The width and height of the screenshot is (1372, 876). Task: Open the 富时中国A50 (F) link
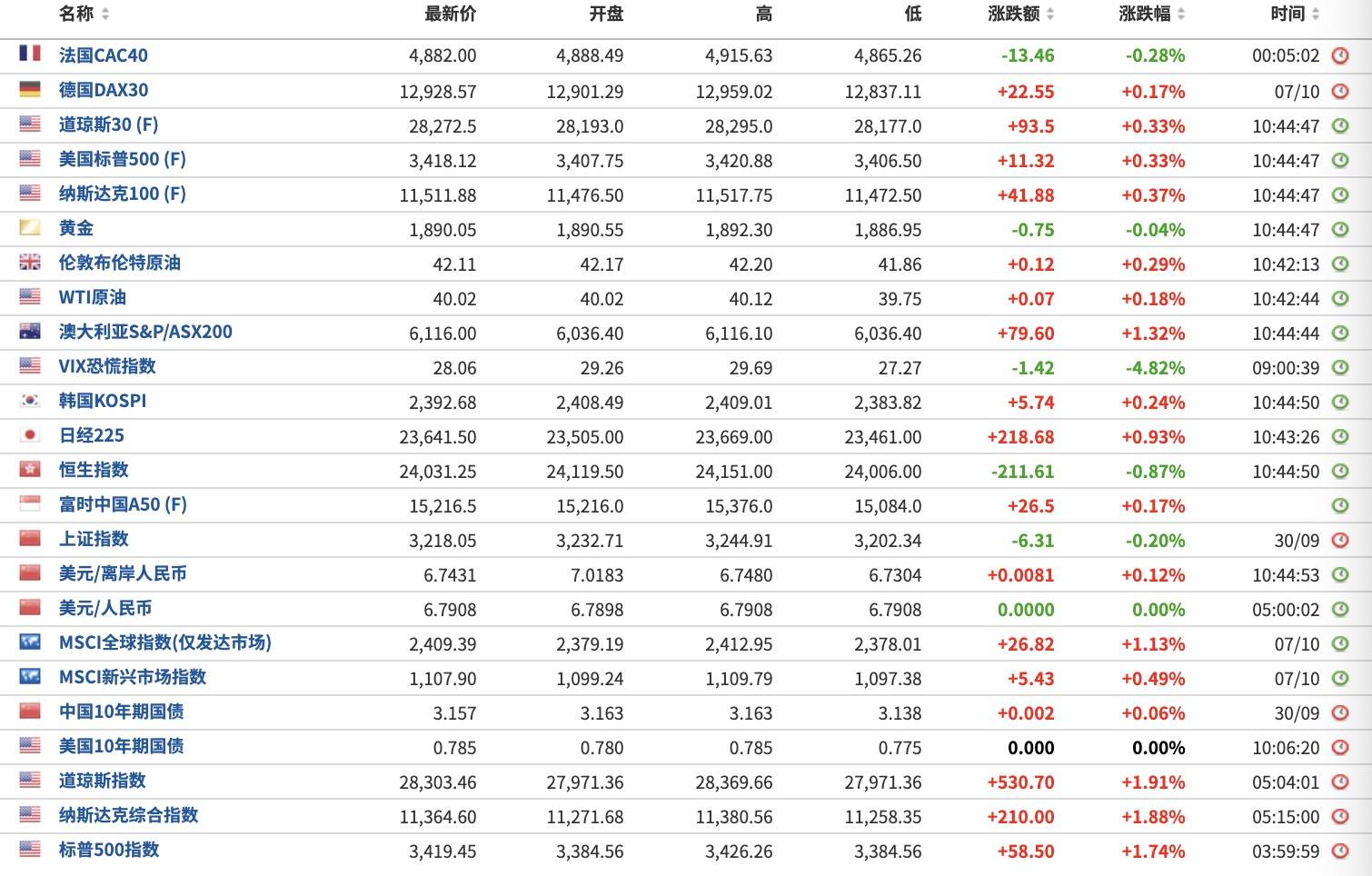coord(123,504)
